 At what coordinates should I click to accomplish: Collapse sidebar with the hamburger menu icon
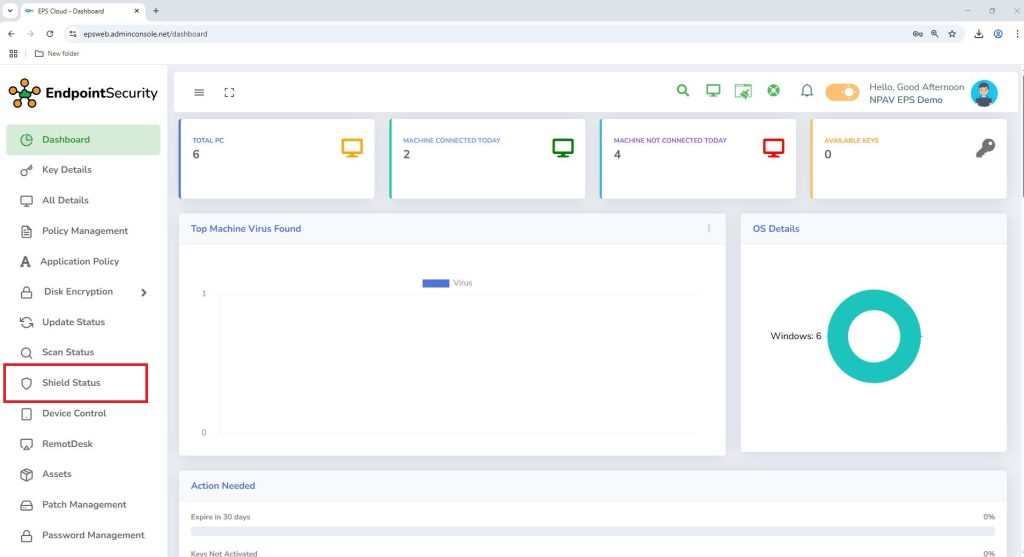coord(199,92)
